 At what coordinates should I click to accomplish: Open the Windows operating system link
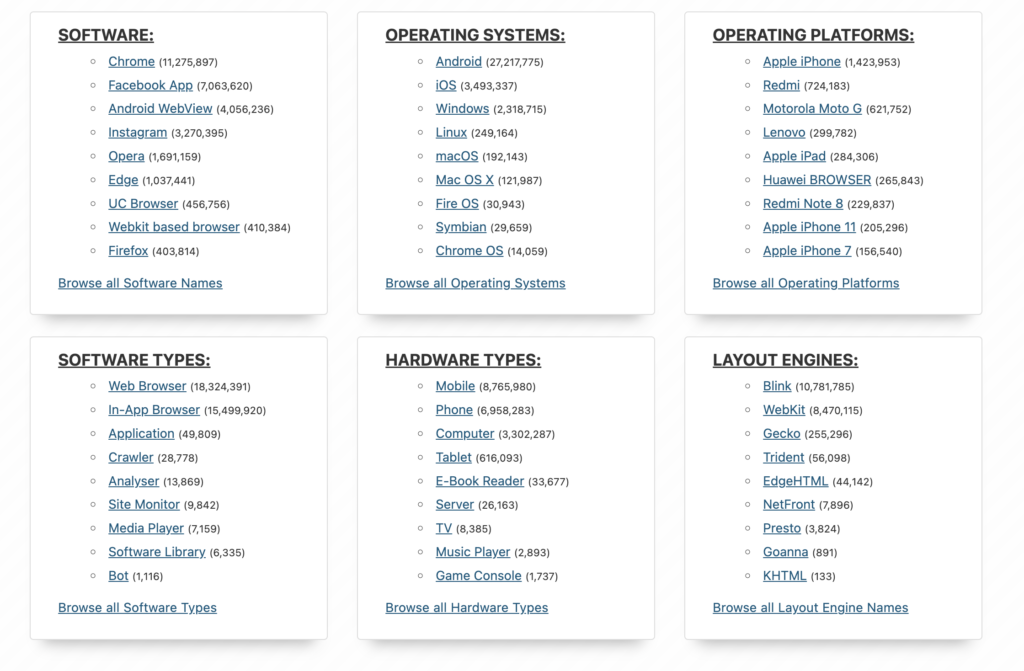462,108
